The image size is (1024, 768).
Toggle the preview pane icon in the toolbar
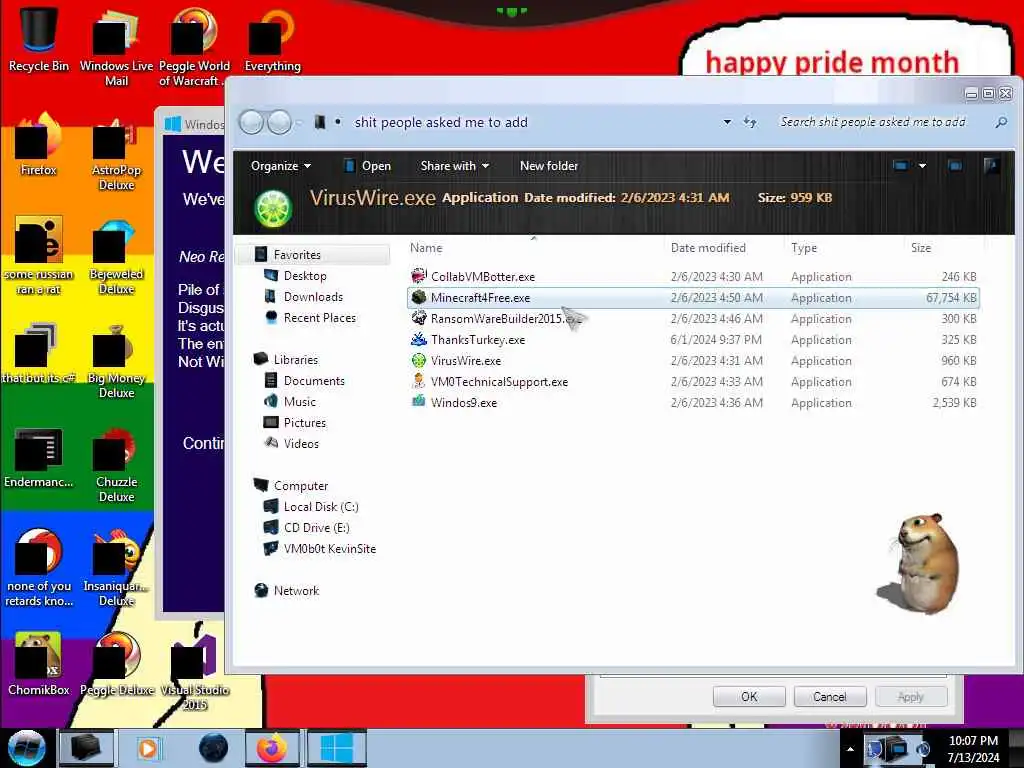tap(955, 166)
